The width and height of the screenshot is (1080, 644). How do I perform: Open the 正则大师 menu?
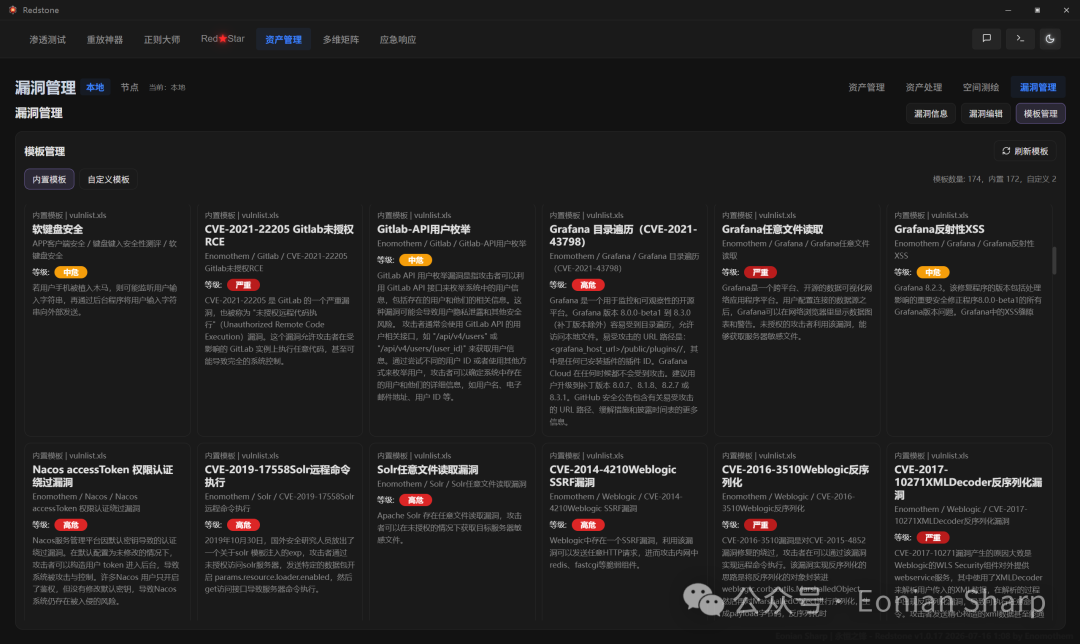[x=162, y=39]
